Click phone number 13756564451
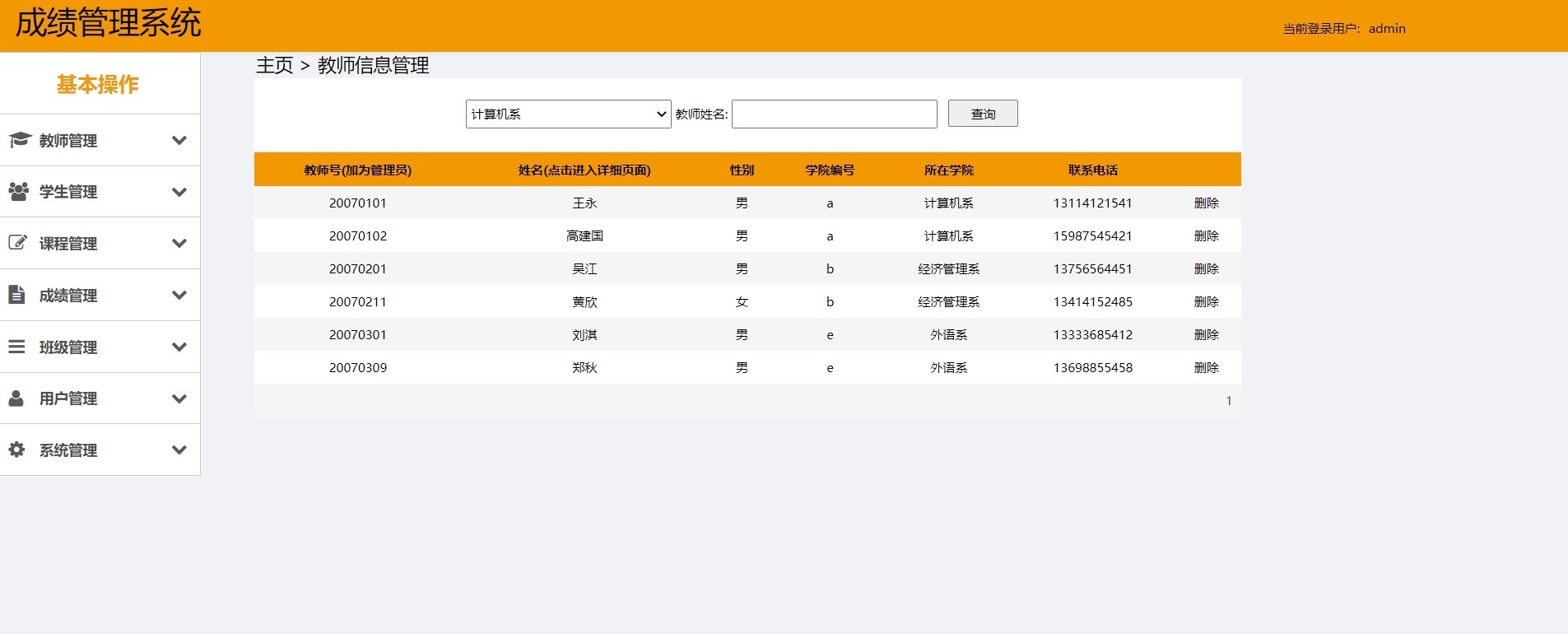The width and height of the screenshot is (1568, 634). [1093, 268]
